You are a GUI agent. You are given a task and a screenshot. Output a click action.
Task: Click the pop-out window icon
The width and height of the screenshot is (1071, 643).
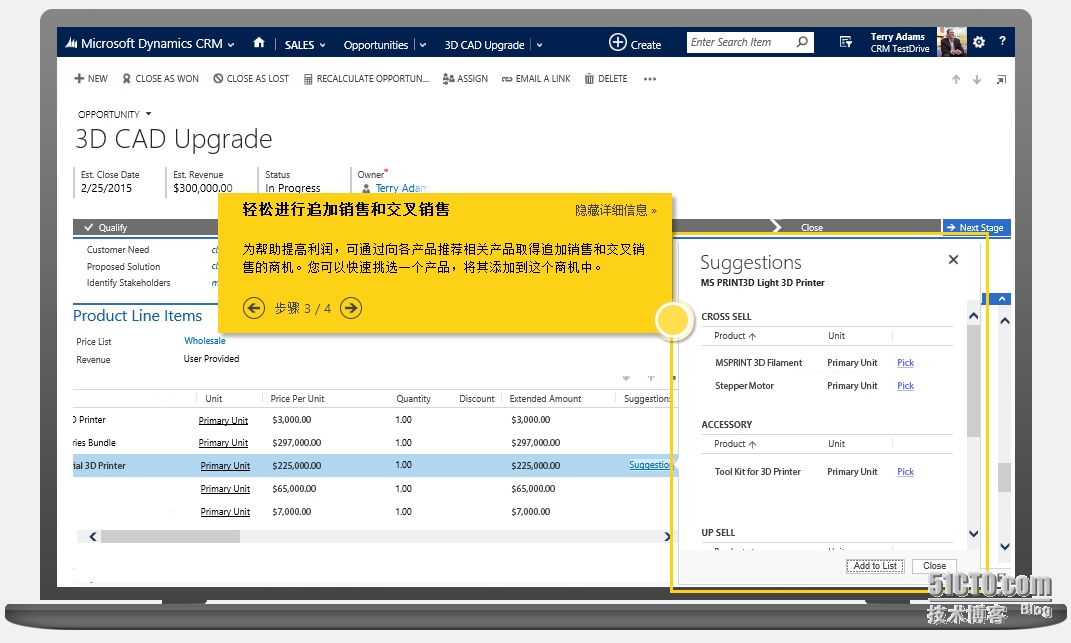(1001, 80)
